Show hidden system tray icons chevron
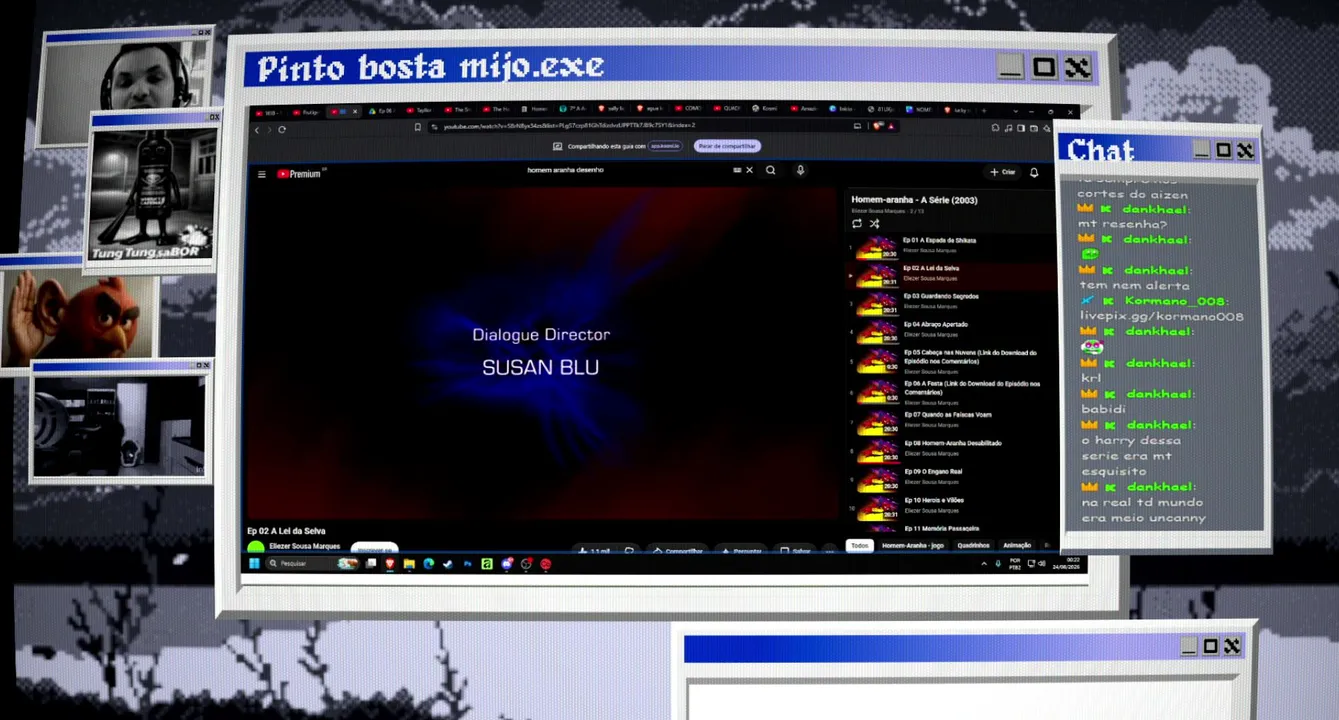1339x720 pixels. click(984, 564)
